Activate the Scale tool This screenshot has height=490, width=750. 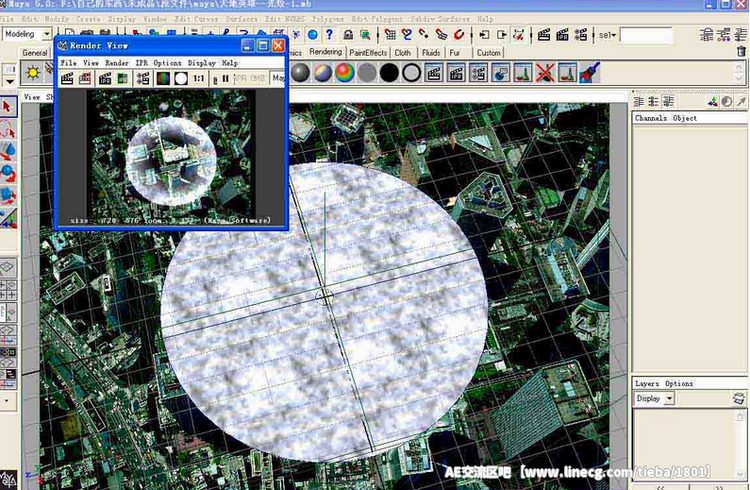[8, 195]
